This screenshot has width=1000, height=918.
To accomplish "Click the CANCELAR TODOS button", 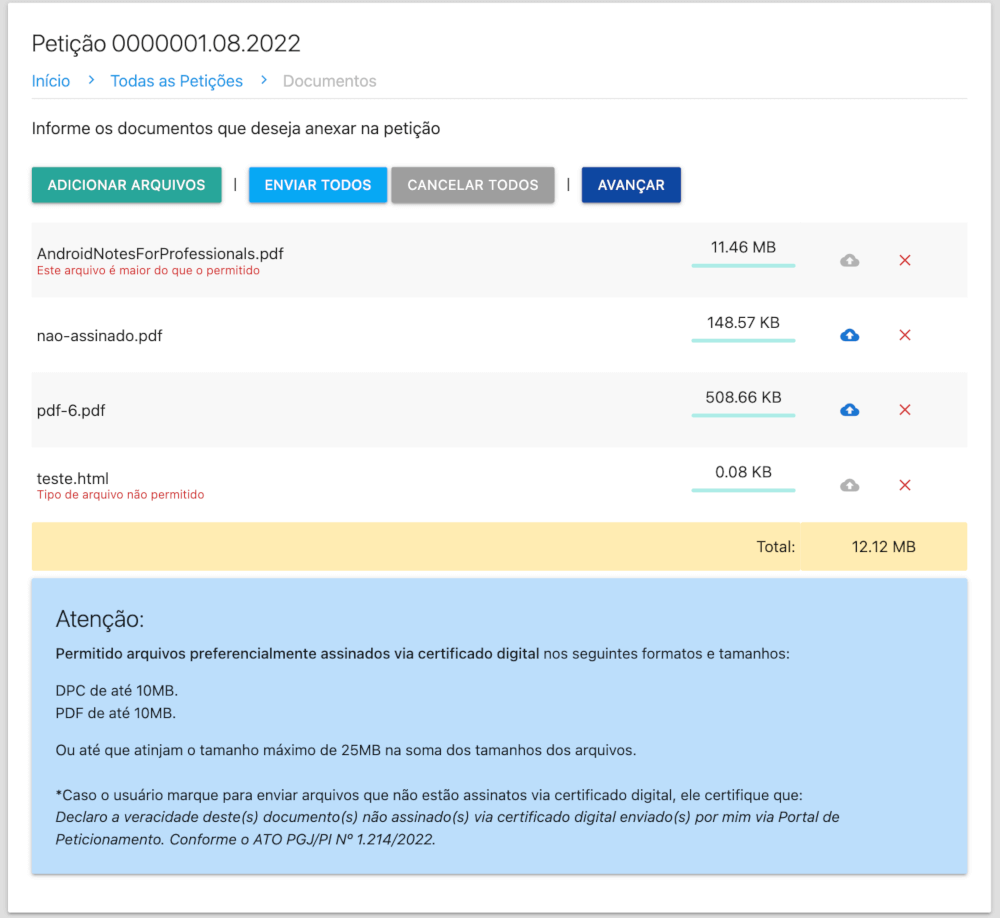I will point(473,185).
